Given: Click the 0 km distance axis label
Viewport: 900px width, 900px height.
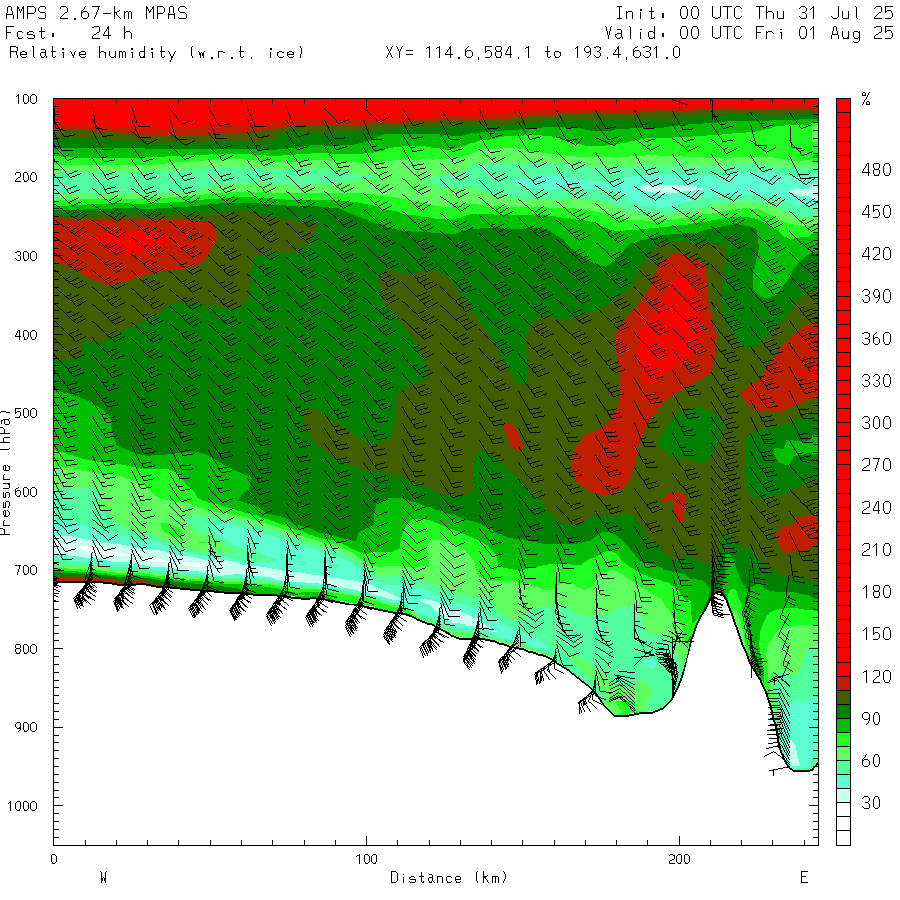Looking at the screenshot, I should [x=54, y=859].
